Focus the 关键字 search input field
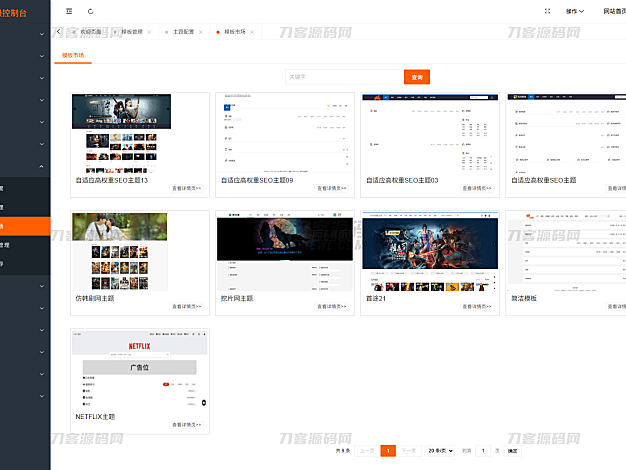The width and height of the screenshot is (626, 470). pyautogui.click(x=343, y=77)
